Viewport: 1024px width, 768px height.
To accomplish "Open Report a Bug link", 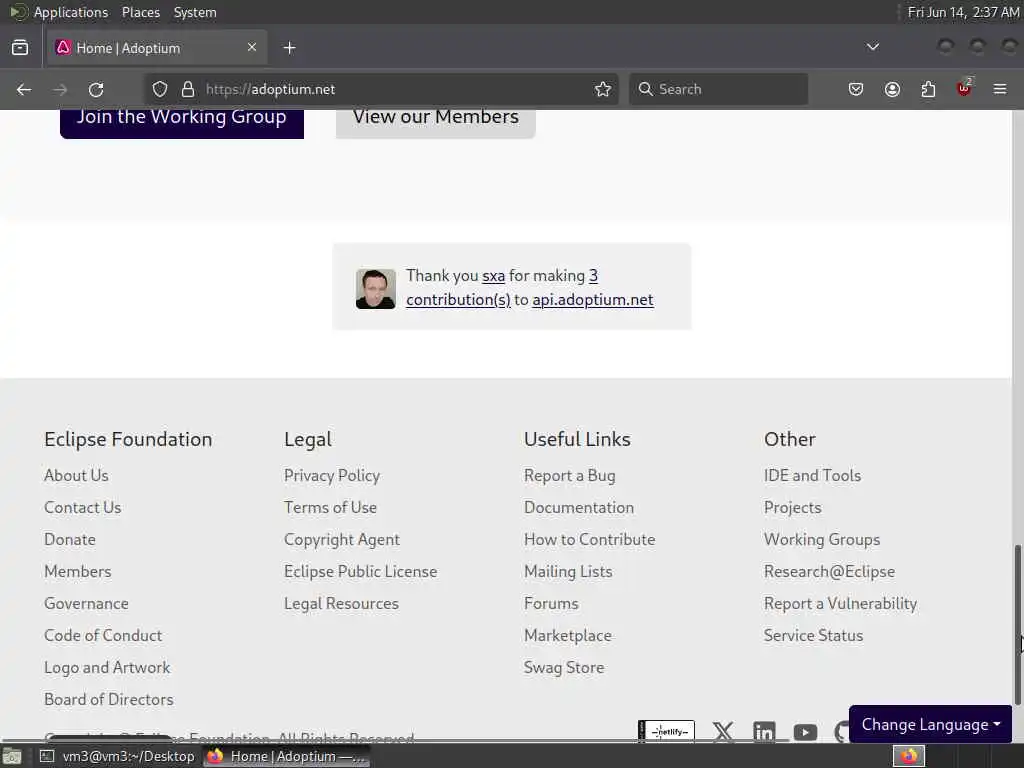I will (569, 475).
